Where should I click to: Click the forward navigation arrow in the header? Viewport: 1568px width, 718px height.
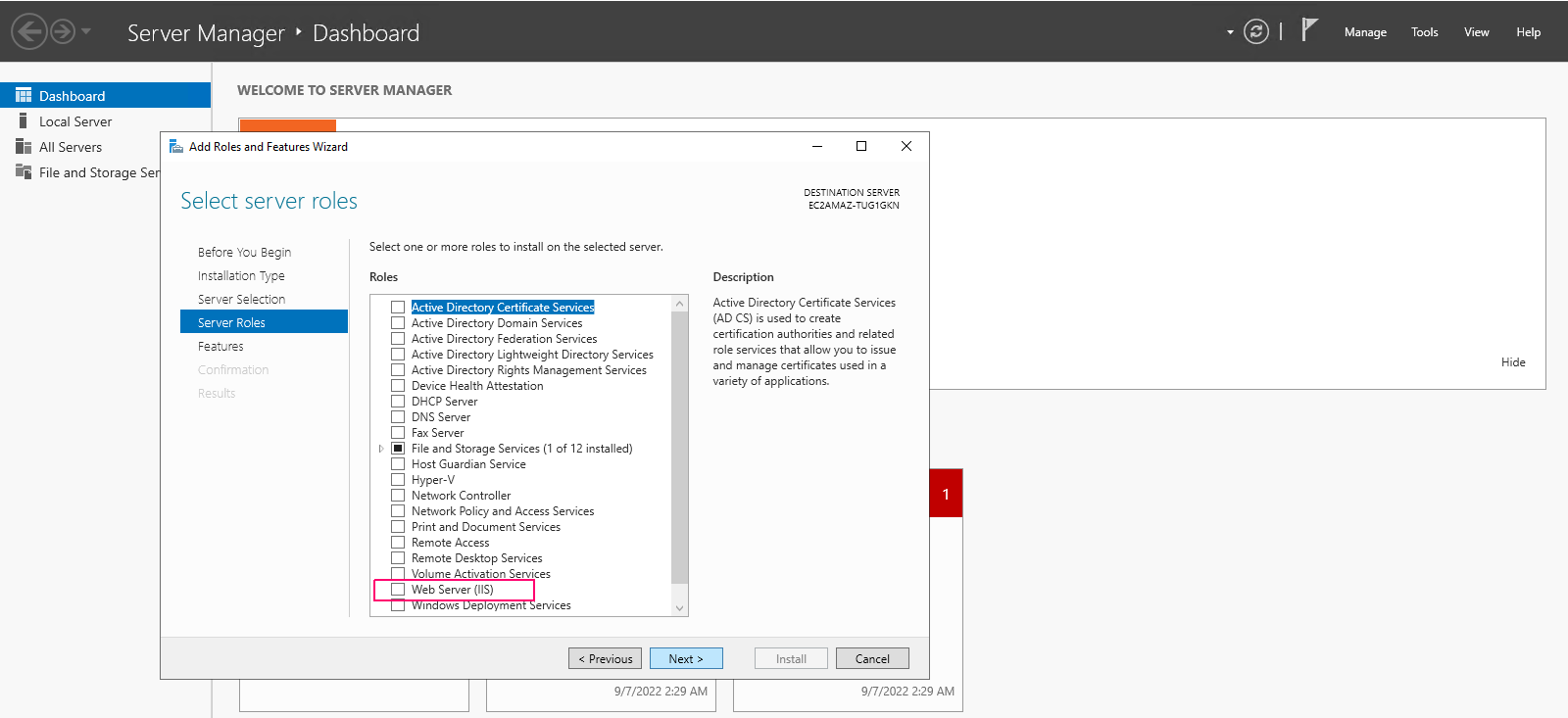(x=63, y=31)
